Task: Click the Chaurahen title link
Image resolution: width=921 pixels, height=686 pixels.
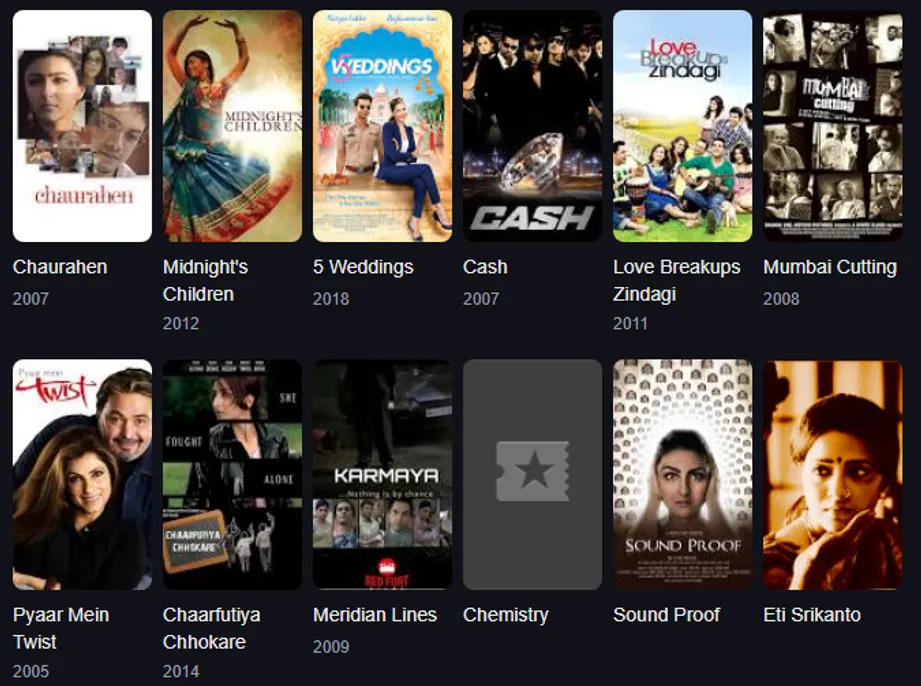Action: pos(60,267)
